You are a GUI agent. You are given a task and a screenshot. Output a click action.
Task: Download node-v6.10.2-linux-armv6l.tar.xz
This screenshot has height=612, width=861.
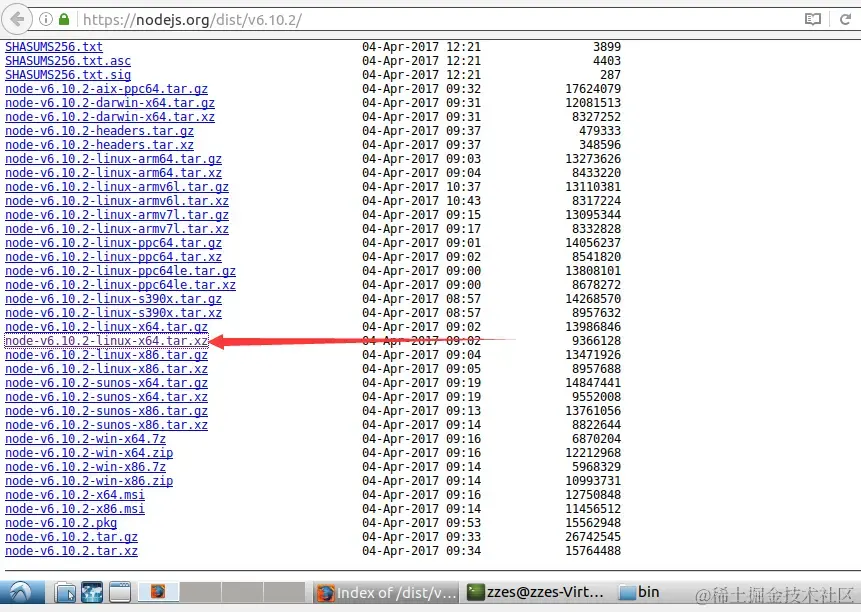[x=117, y=201]
